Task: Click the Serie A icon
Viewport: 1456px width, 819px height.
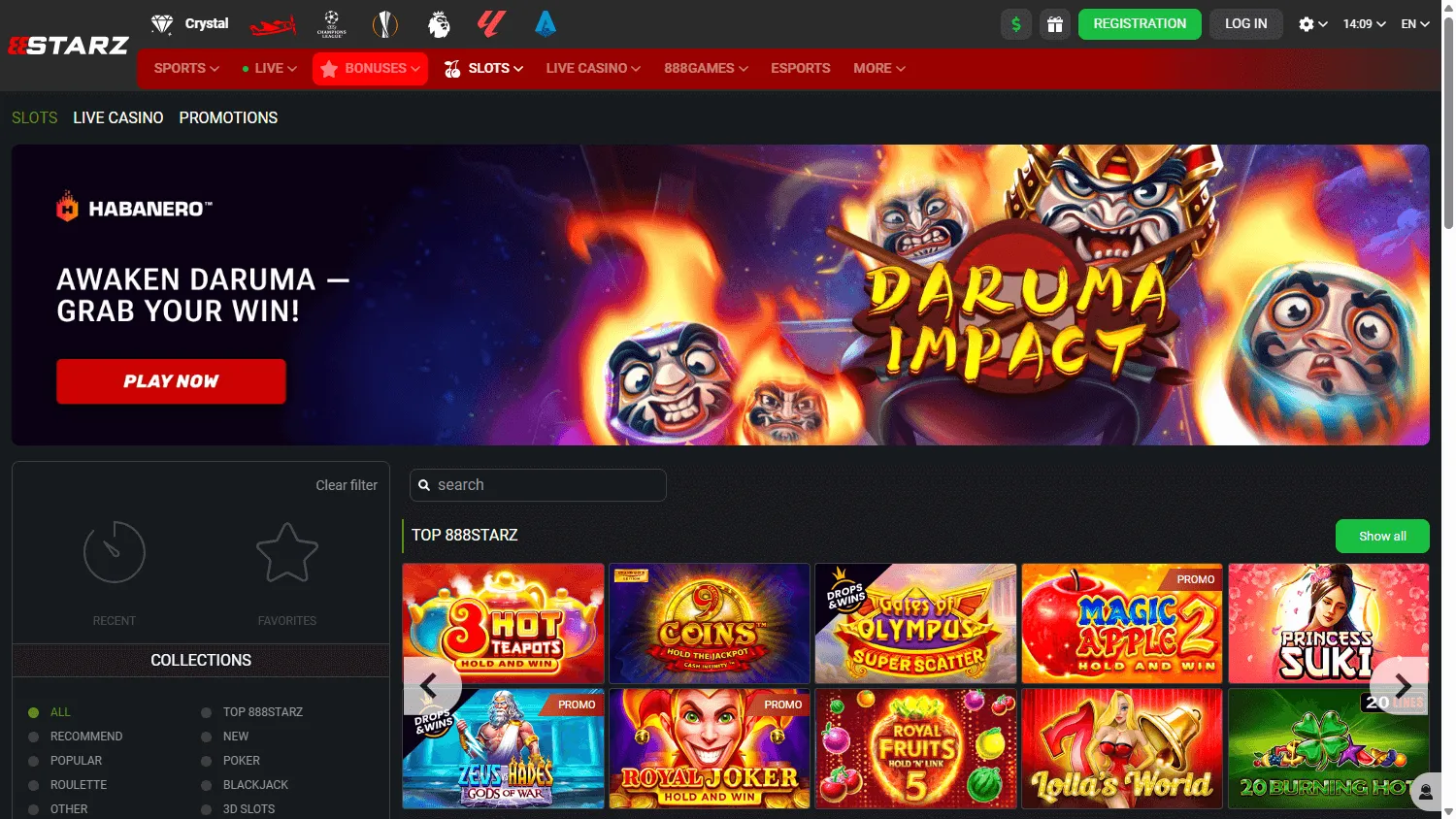Action: point(546,24)
